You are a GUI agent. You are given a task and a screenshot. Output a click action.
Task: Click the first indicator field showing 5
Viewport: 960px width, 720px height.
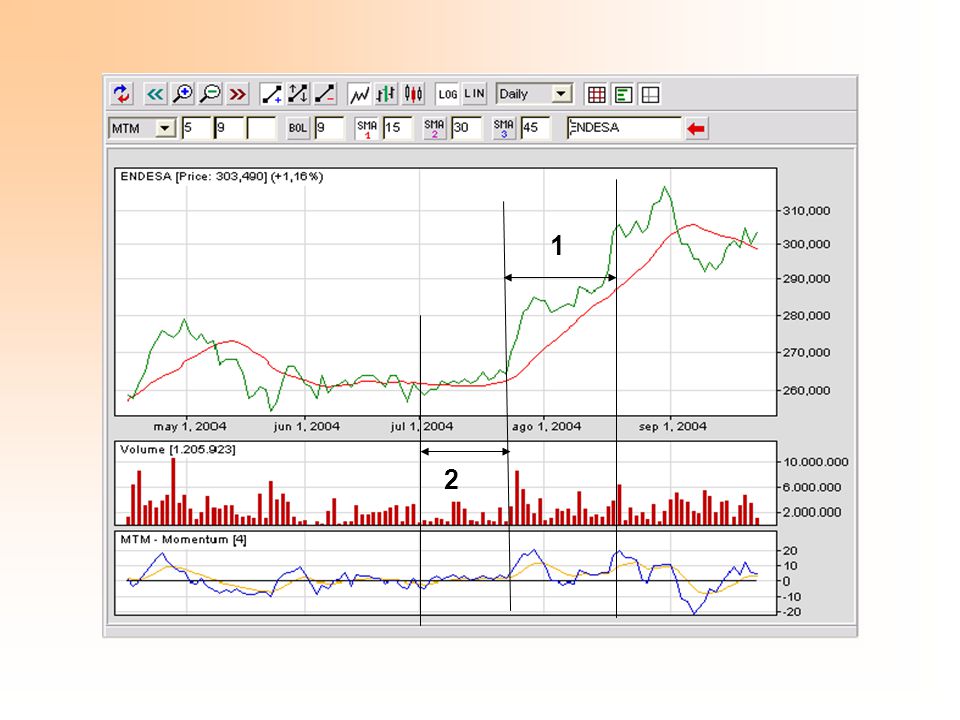pos(197,128)
